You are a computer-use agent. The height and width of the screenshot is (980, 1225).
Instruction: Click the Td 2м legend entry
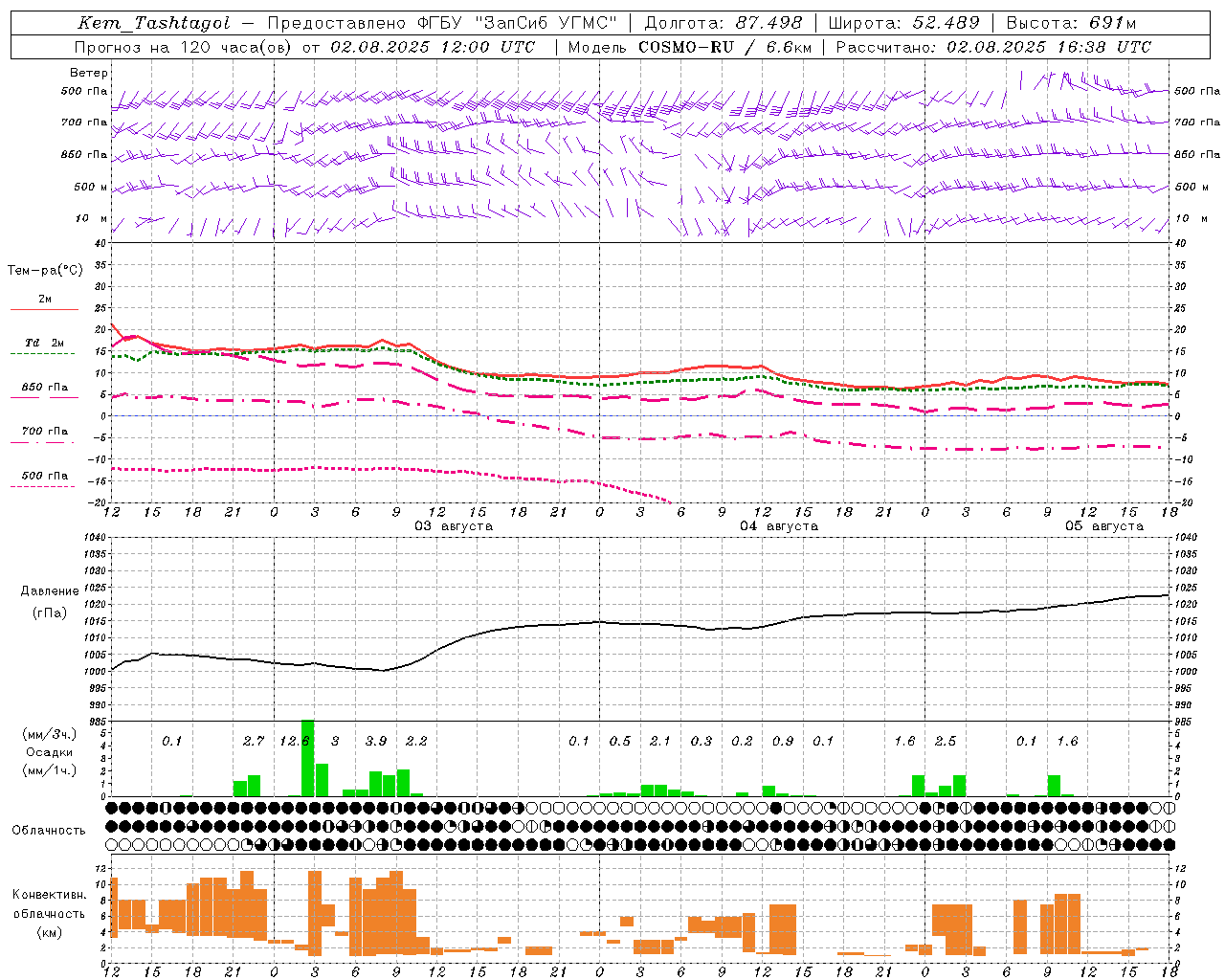[45, 343]
